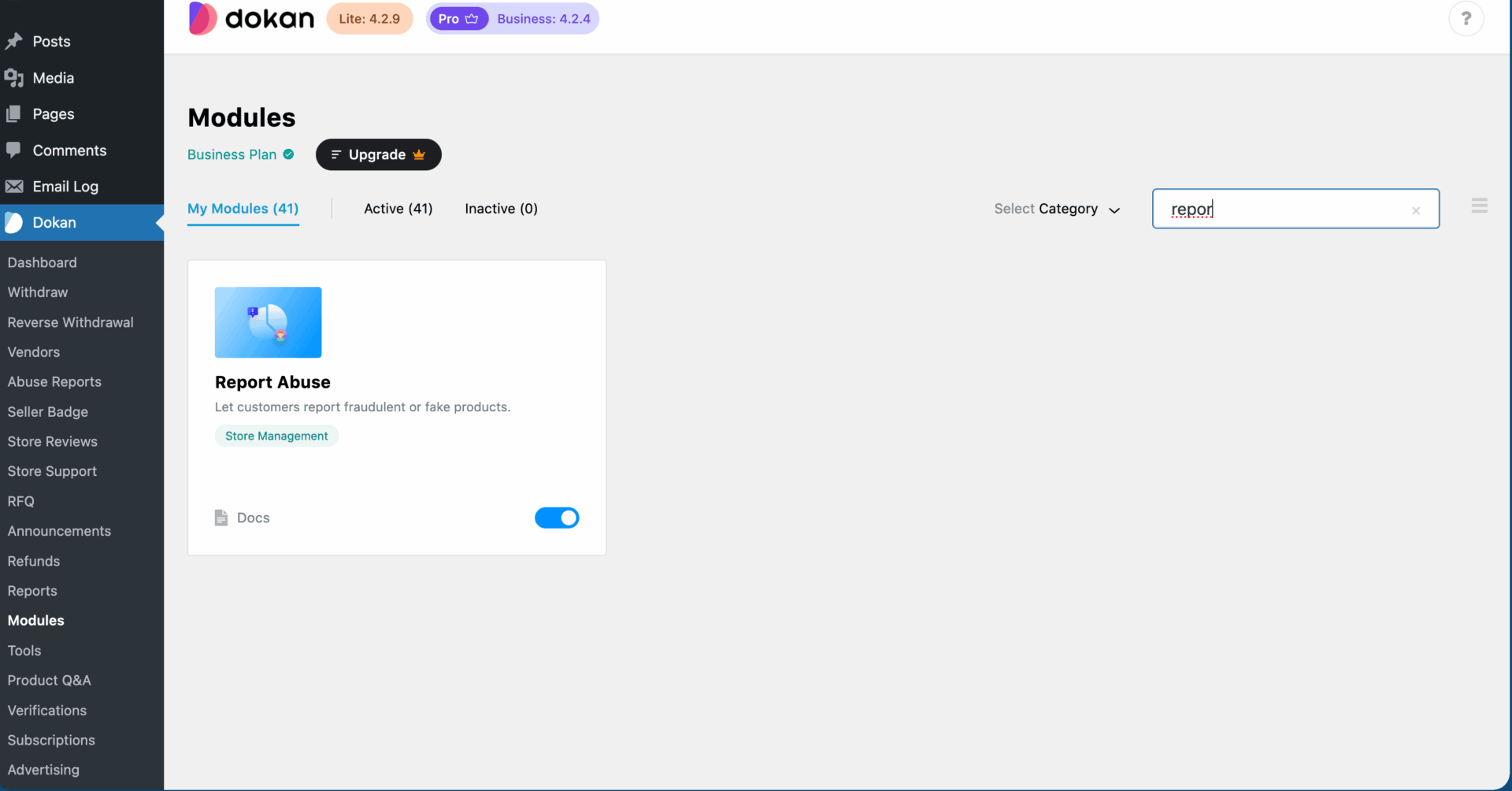Open Comments via its speech bubble icon
Screen dimensions: 1512x791
(x=15, y=150)
